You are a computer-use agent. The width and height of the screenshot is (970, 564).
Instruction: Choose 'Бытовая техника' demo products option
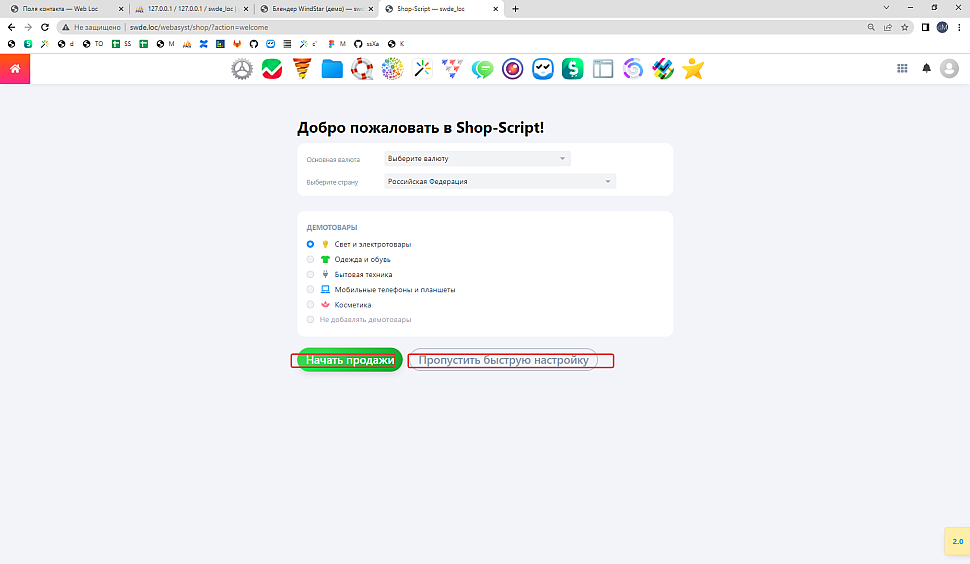pos(311,274)
